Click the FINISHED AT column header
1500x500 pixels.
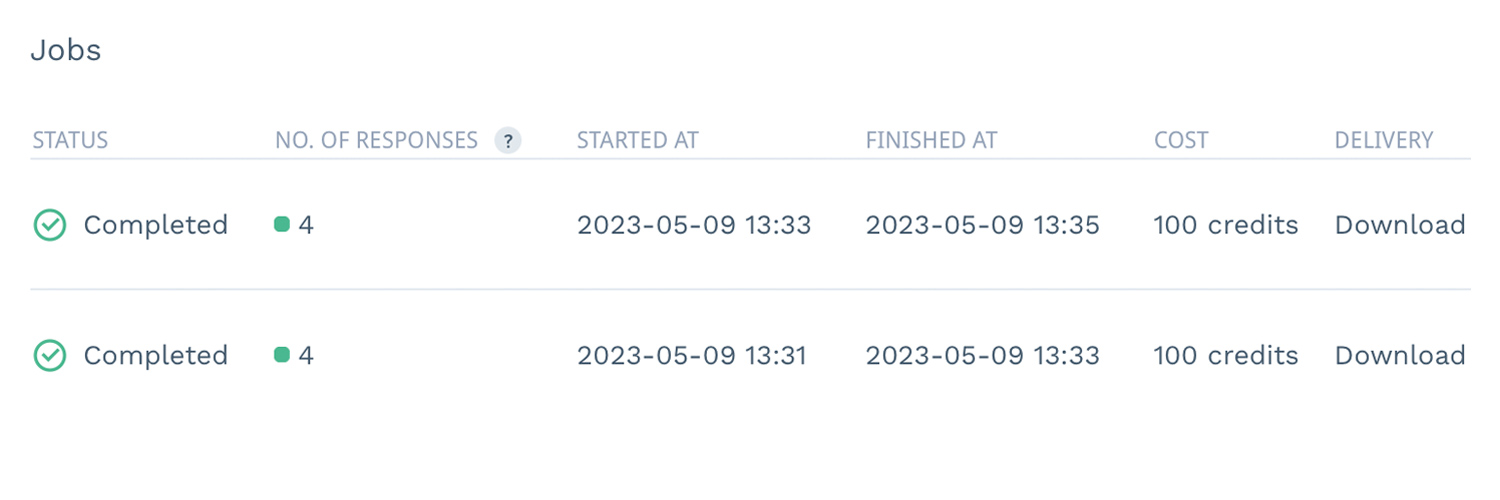point(931,141)
